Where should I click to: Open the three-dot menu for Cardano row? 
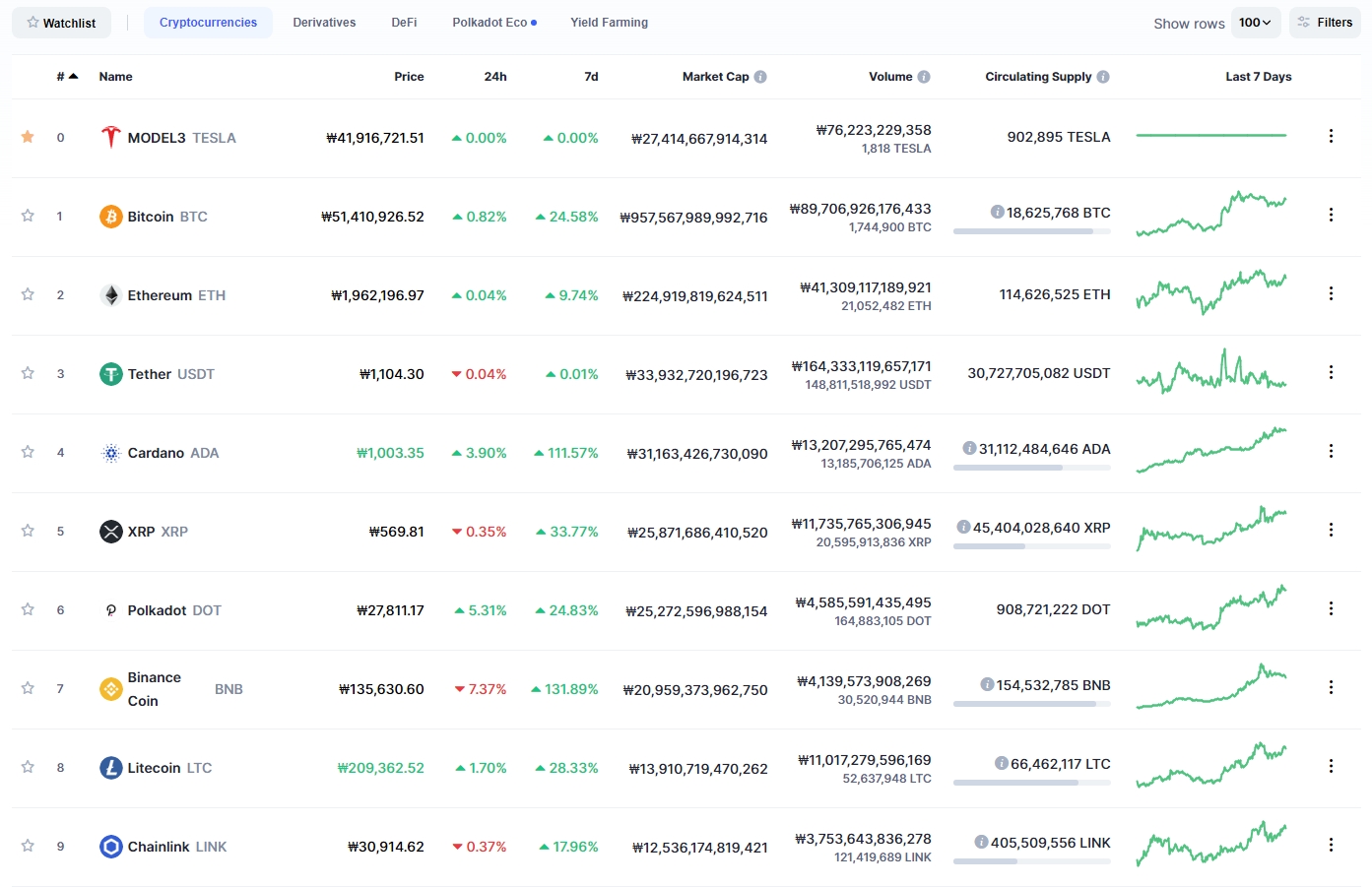1331,451
